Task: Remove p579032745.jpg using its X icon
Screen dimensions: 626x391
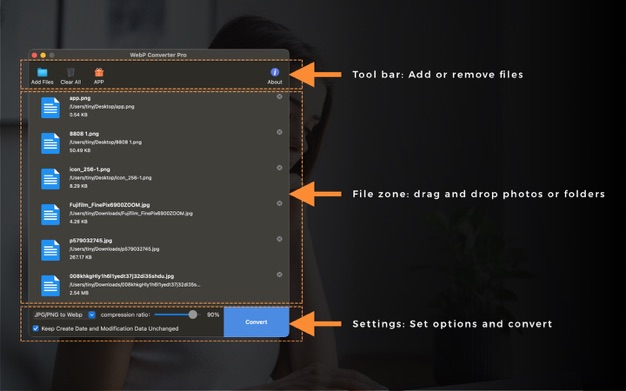Action: tap(279, 239)
